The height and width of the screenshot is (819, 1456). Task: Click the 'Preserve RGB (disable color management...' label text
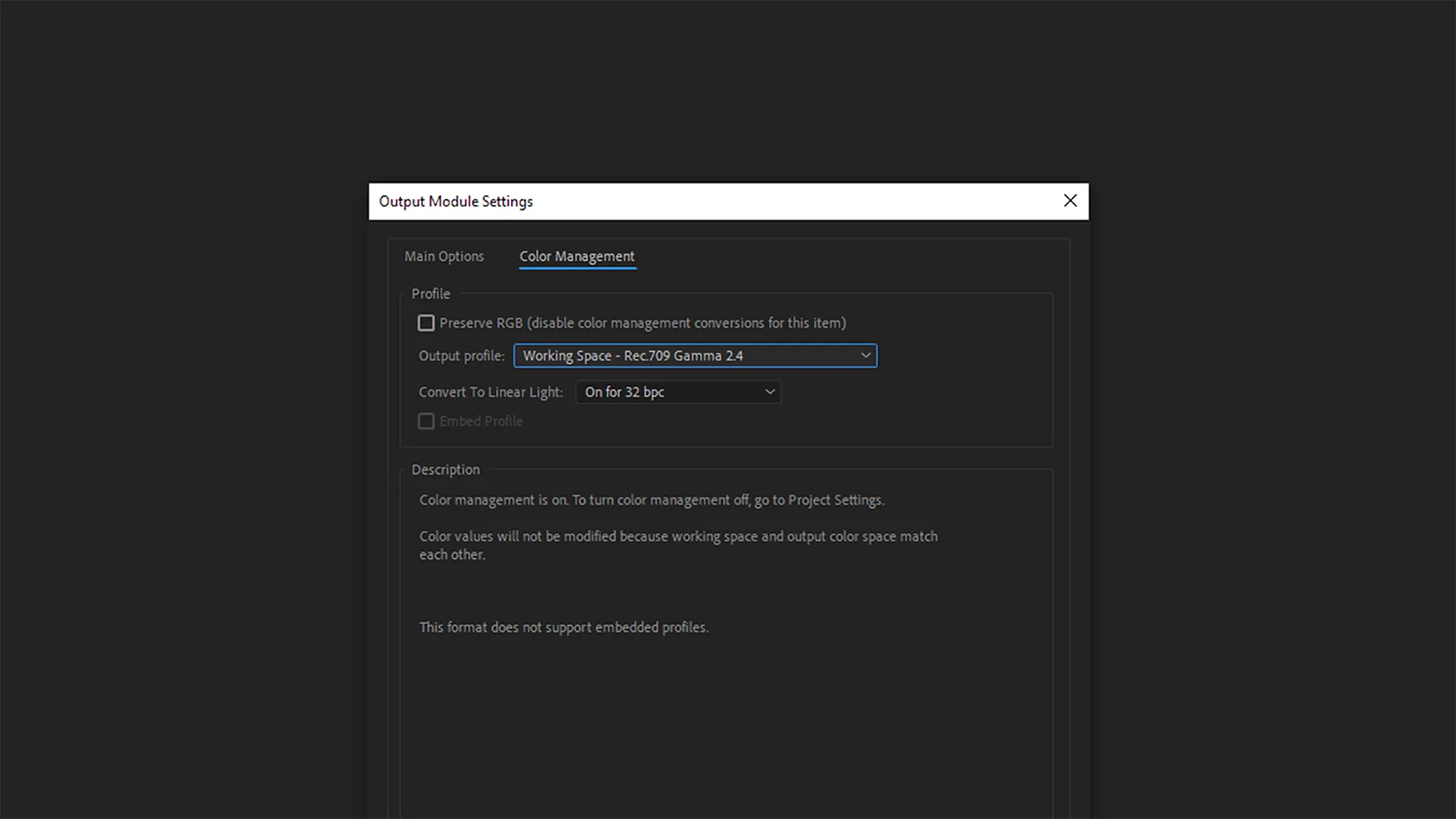tap(643, 323)
